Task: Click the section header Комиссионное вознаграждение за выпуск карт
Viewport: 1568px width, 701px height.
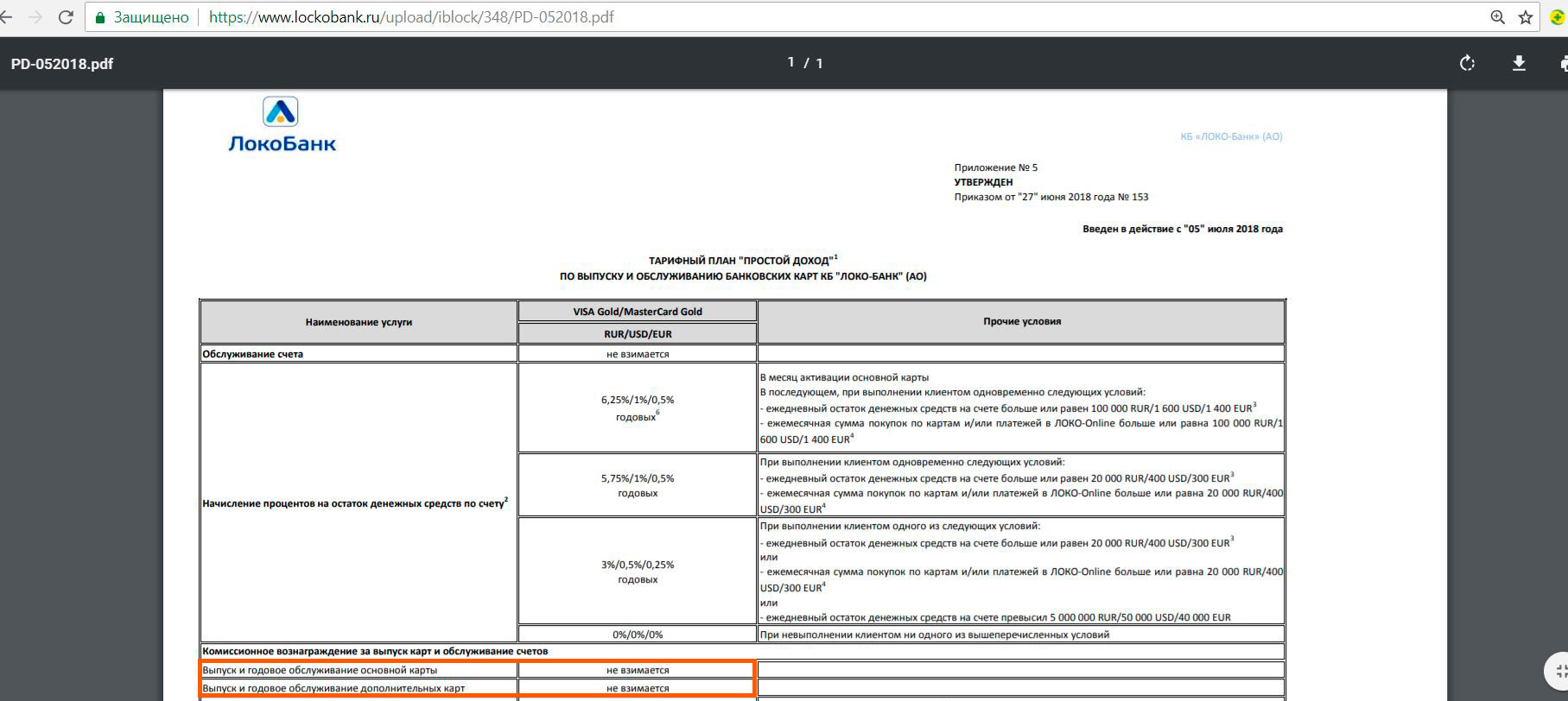Action: pos(375,651)
